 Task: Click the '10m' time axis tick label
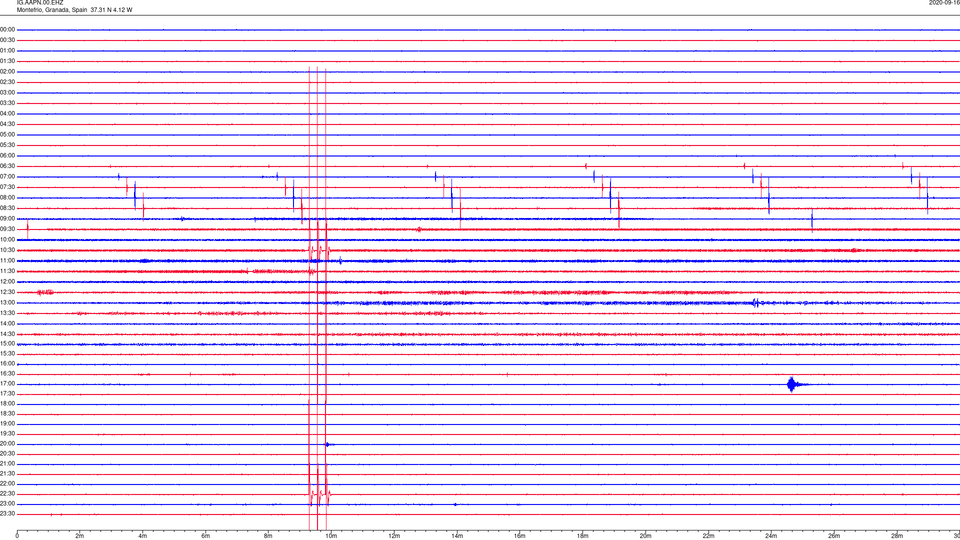[331, 536]
